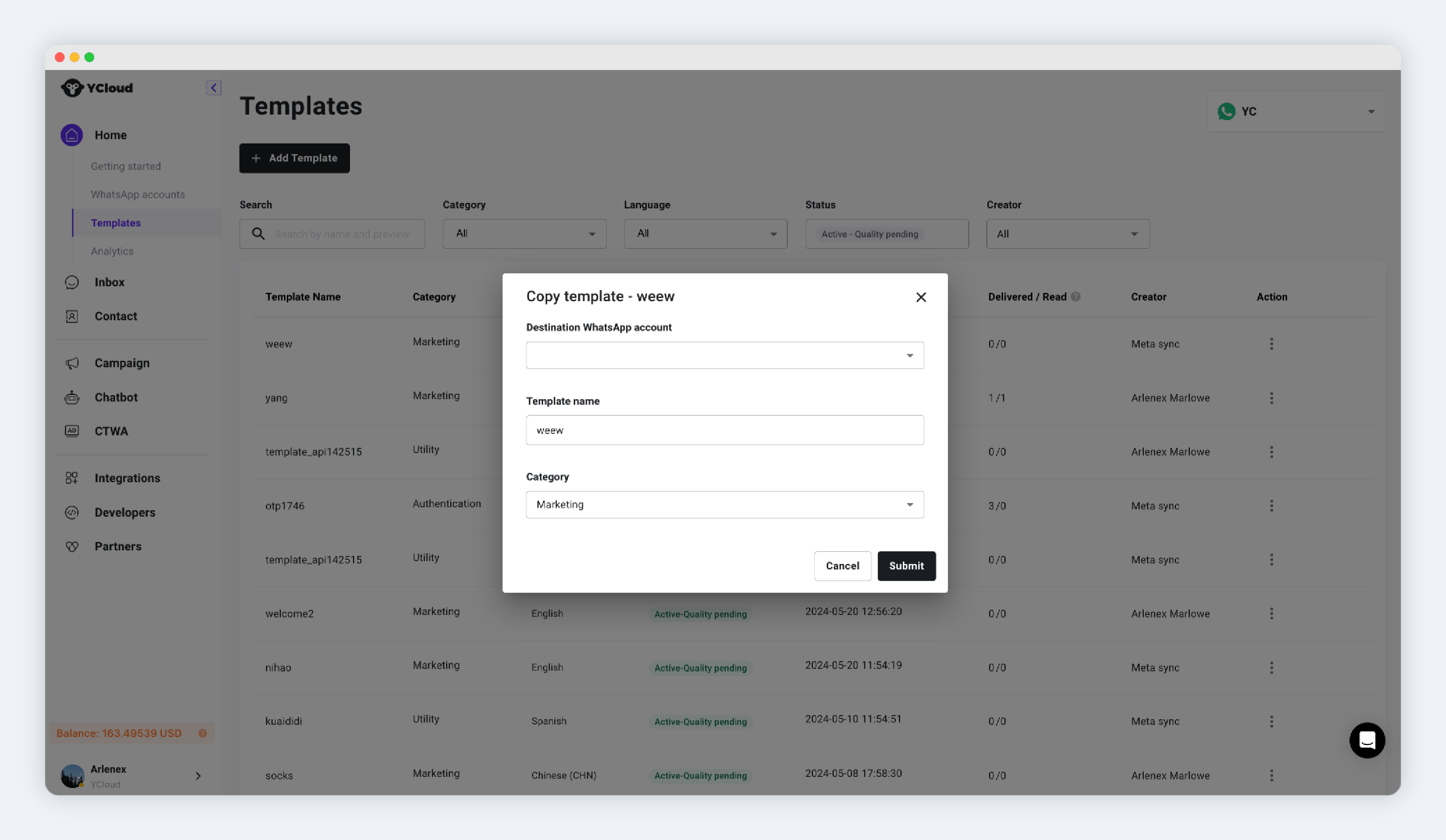Click the Chatbot robot icon
1446x840 pixels.
point(72,397)
